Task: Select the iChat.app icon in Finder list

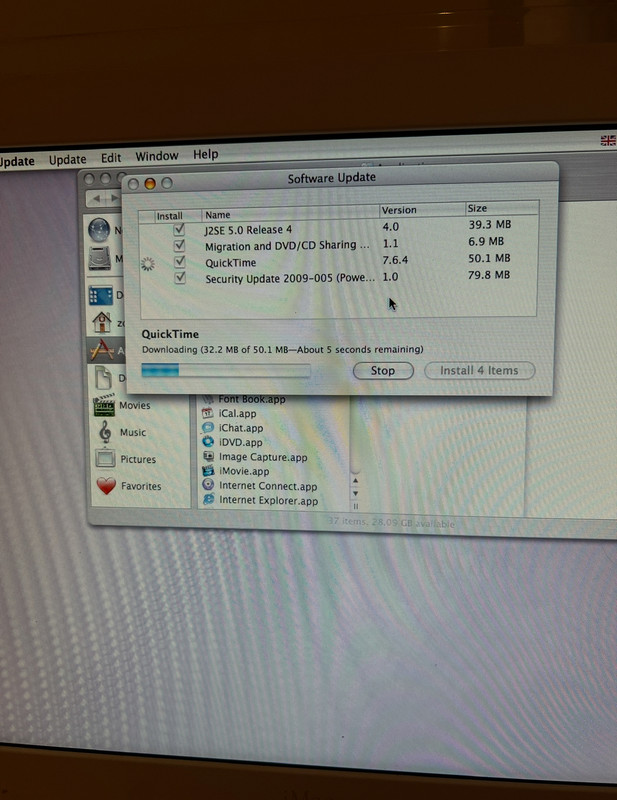Action: click(x=208, y=428)
